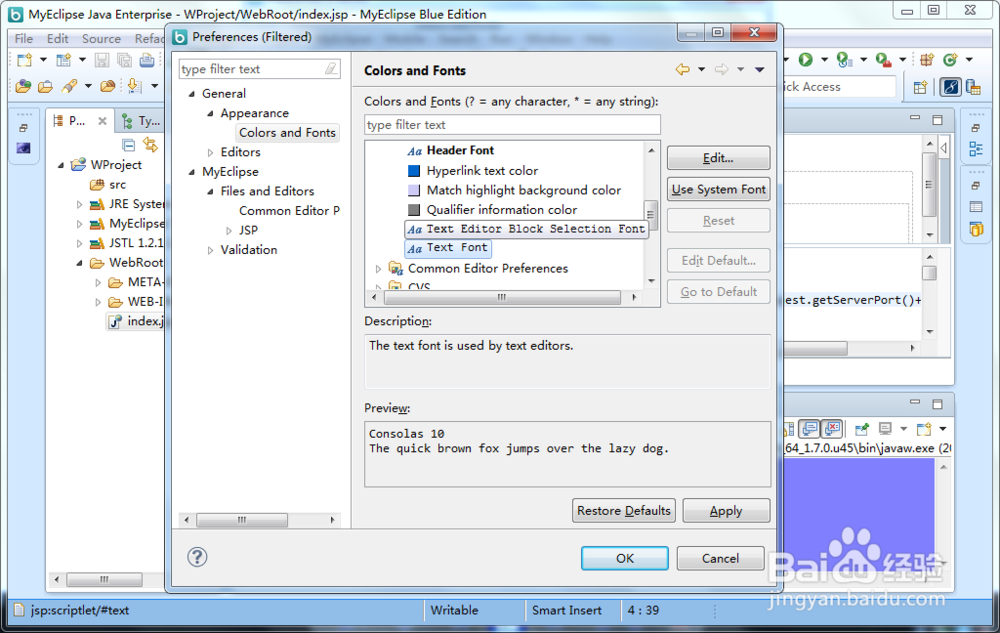
Task: Open the preferences view menu dropdown
Action: 760,69
